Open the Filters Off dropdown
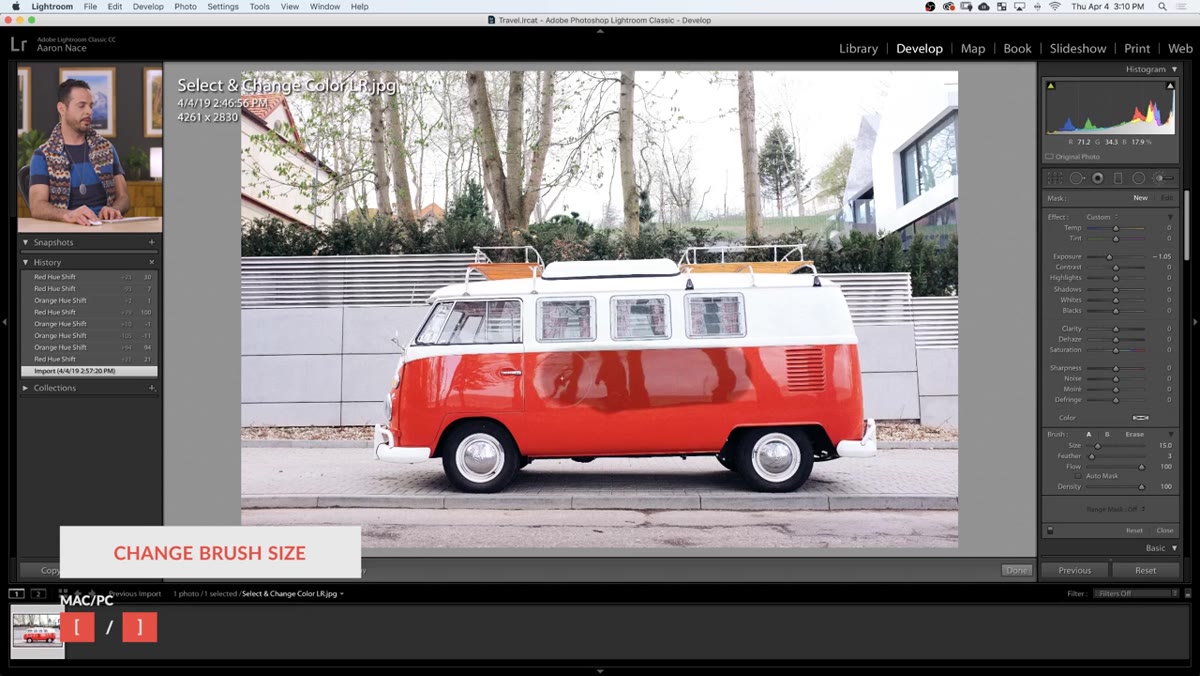The height and width of the screenshot is (676, 1200). 1138,594
